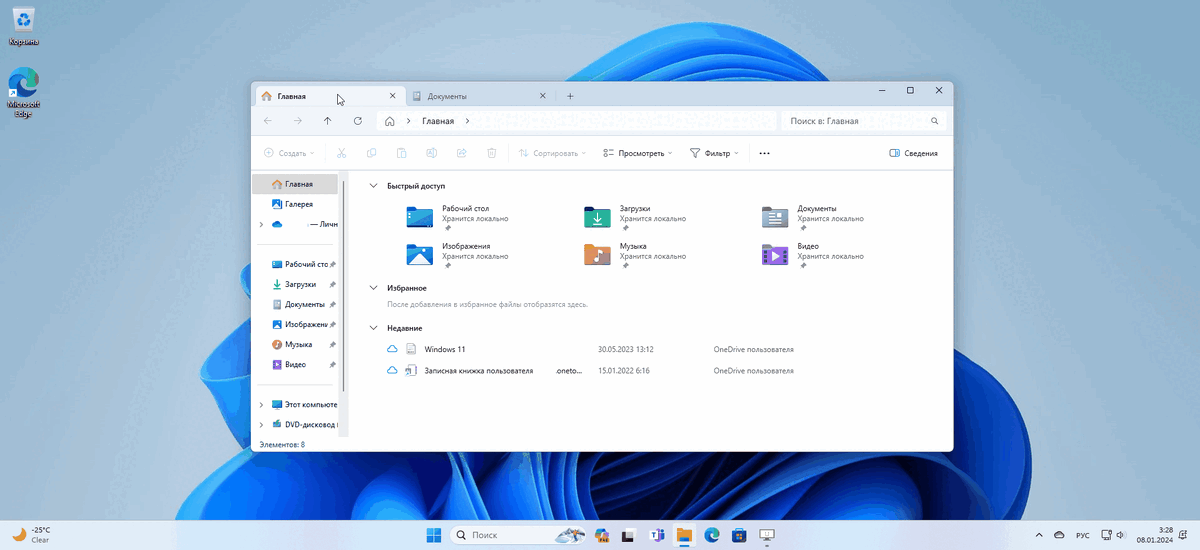1200x550 pixels.
Task: Select Изображения in navigation pane
Action: pos(295,324)
